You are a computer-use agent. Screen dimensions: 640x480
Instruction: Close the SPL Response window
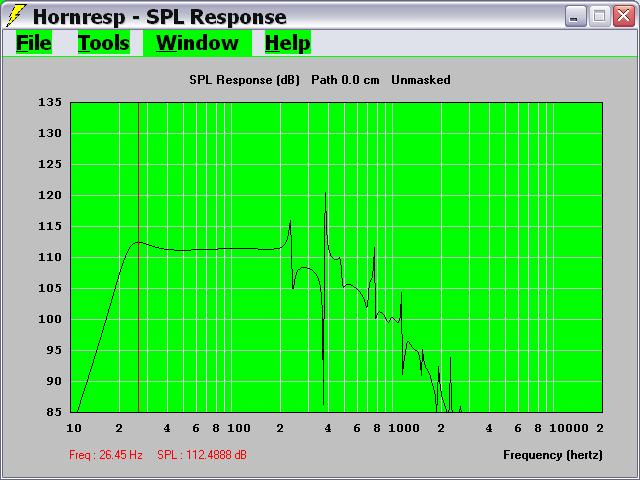click(624, 17)
